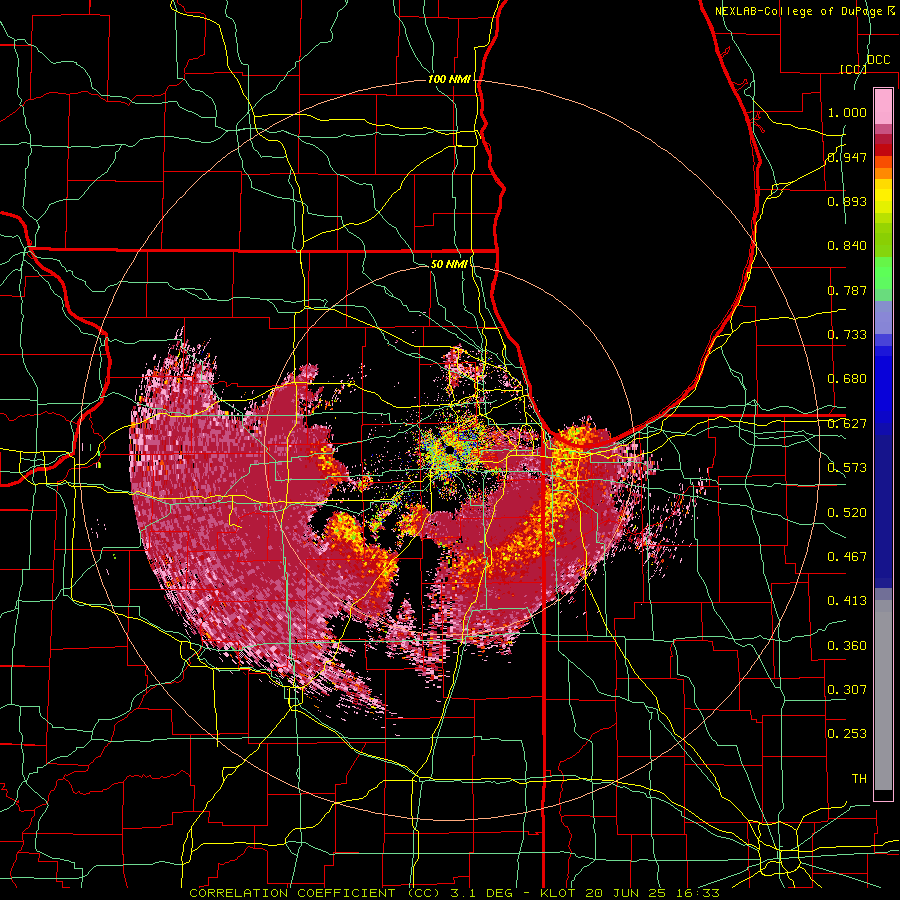Pick the lavender color bar segment
Image resolution: width=900 pixels, height=900 pixels.
[x=883, y=318]
